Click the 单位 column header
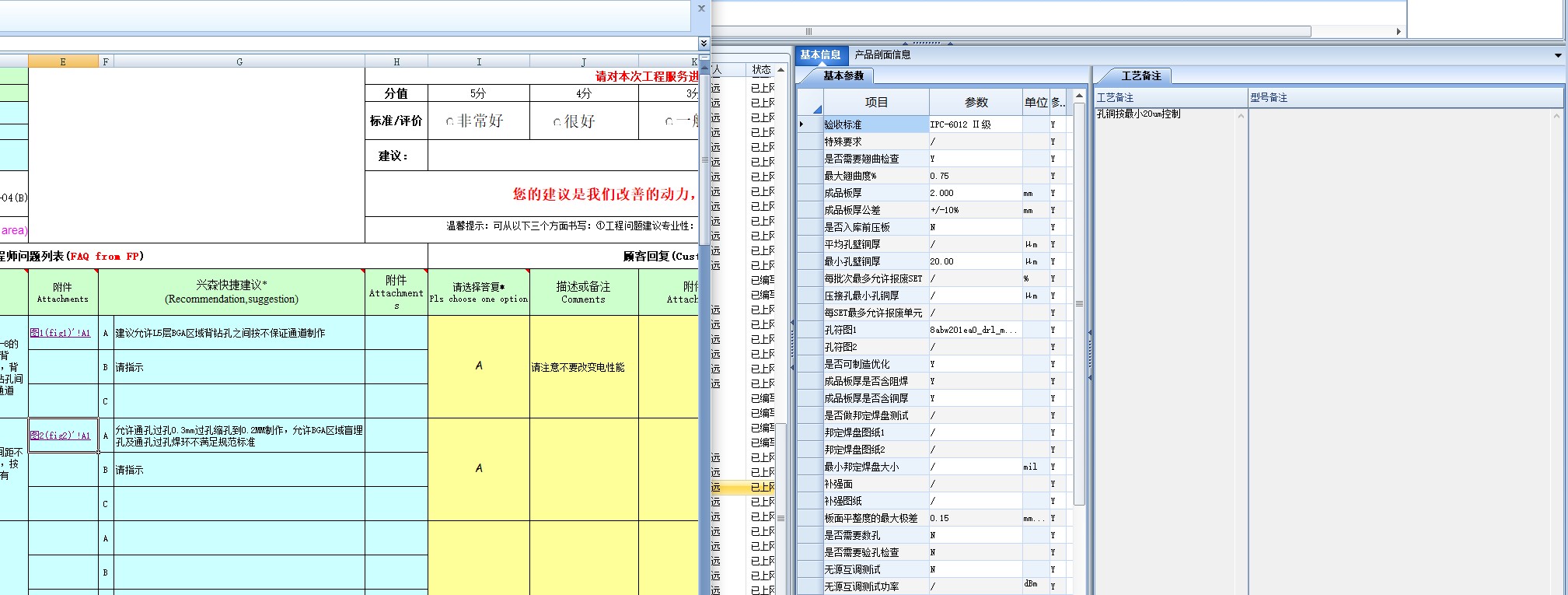 [1036, 102]
